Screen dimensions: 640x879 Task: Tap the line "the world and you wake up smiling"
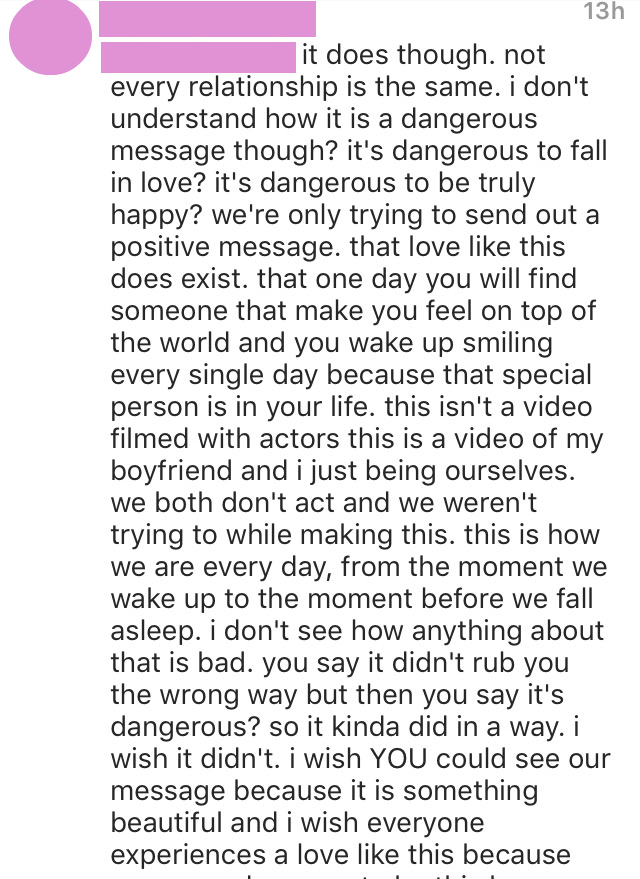332,343
